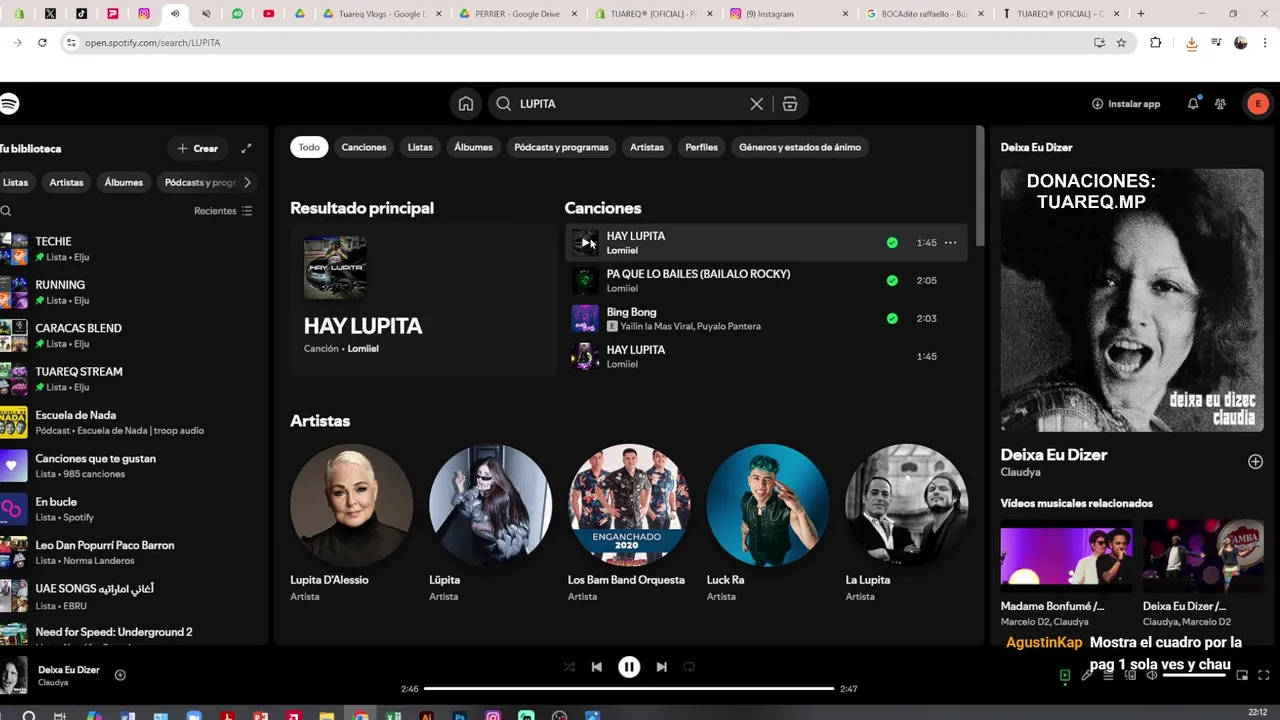Open the Browse icon beside search bar
Image resolution: width=1280 pixels, height=720 pixels.
(790, 104)
